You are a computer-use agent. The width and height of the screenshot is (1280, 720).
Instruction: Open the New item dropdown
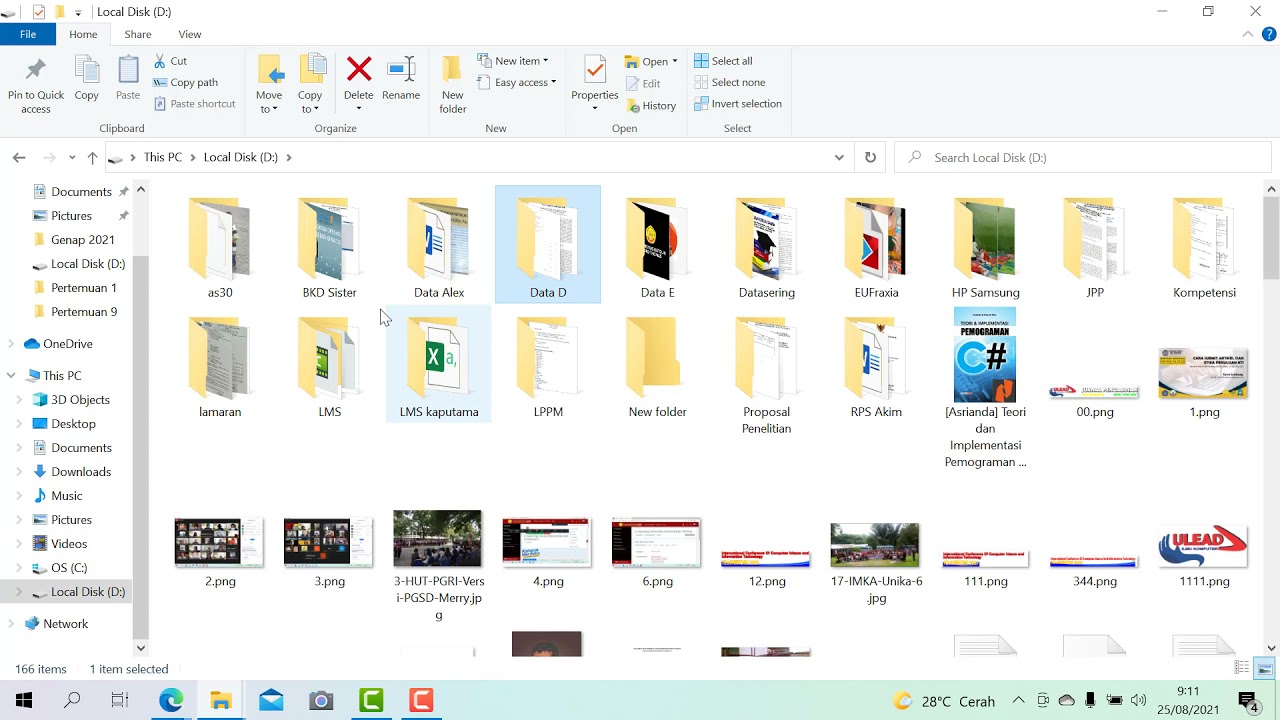pos(513,61)
